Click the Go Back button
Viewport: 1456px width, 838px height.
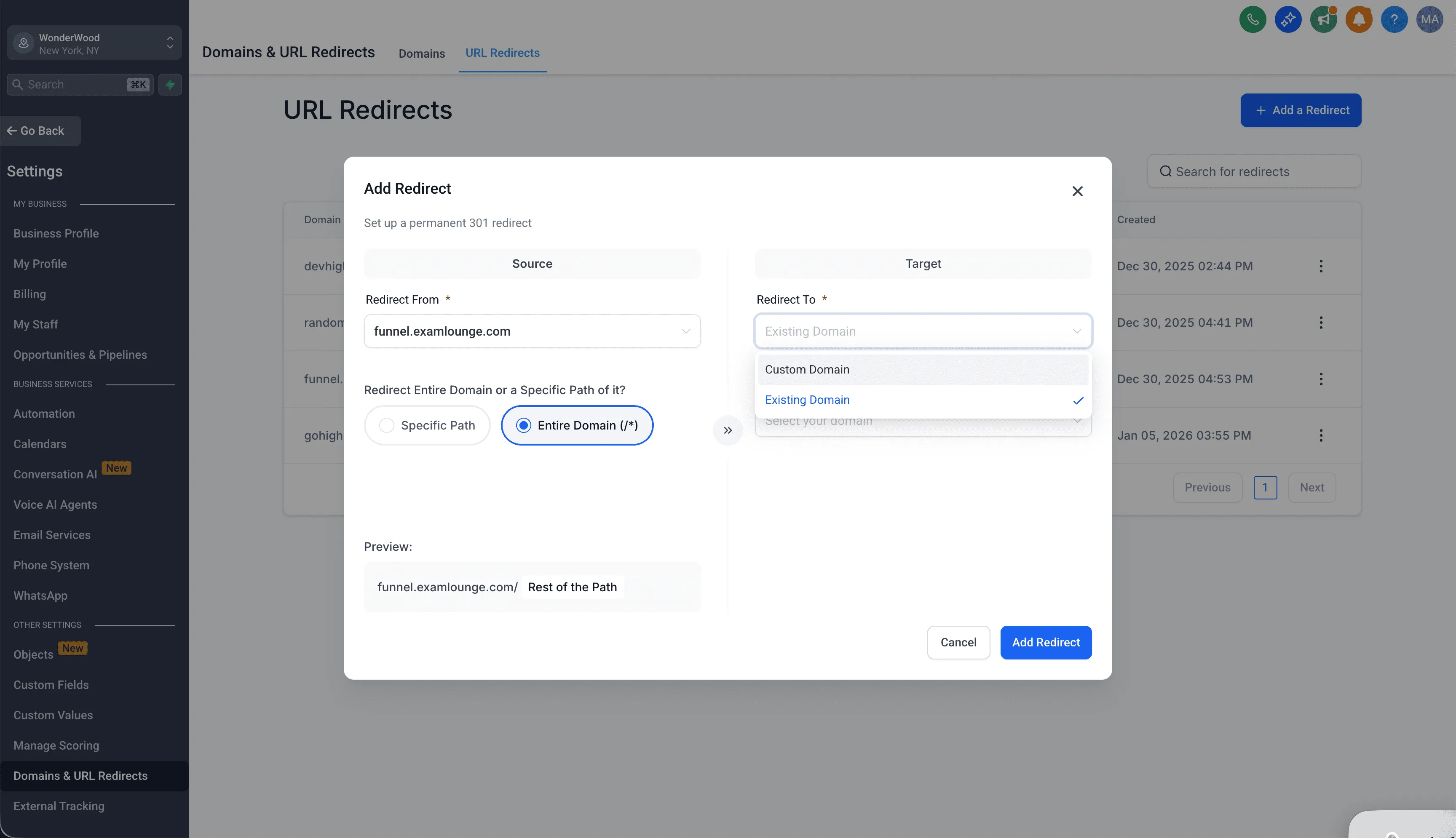40,131
